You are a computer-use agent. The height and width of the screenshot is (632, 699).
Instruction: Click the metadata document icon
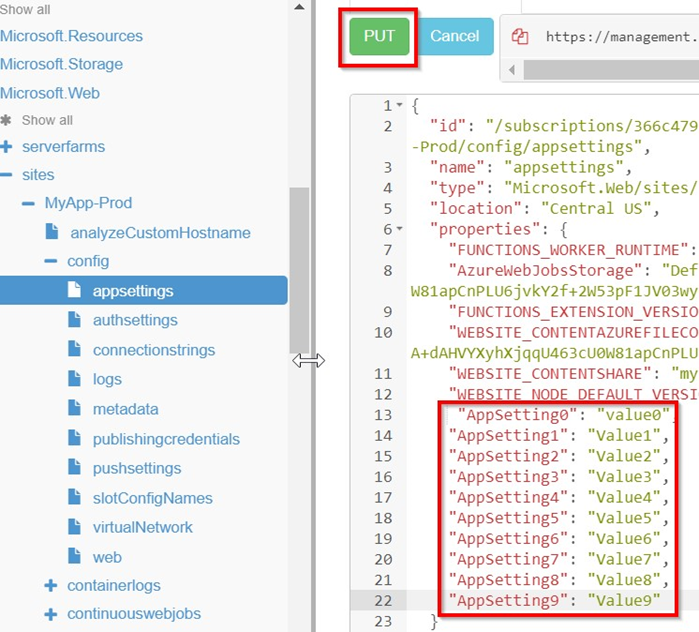(74, 409)
